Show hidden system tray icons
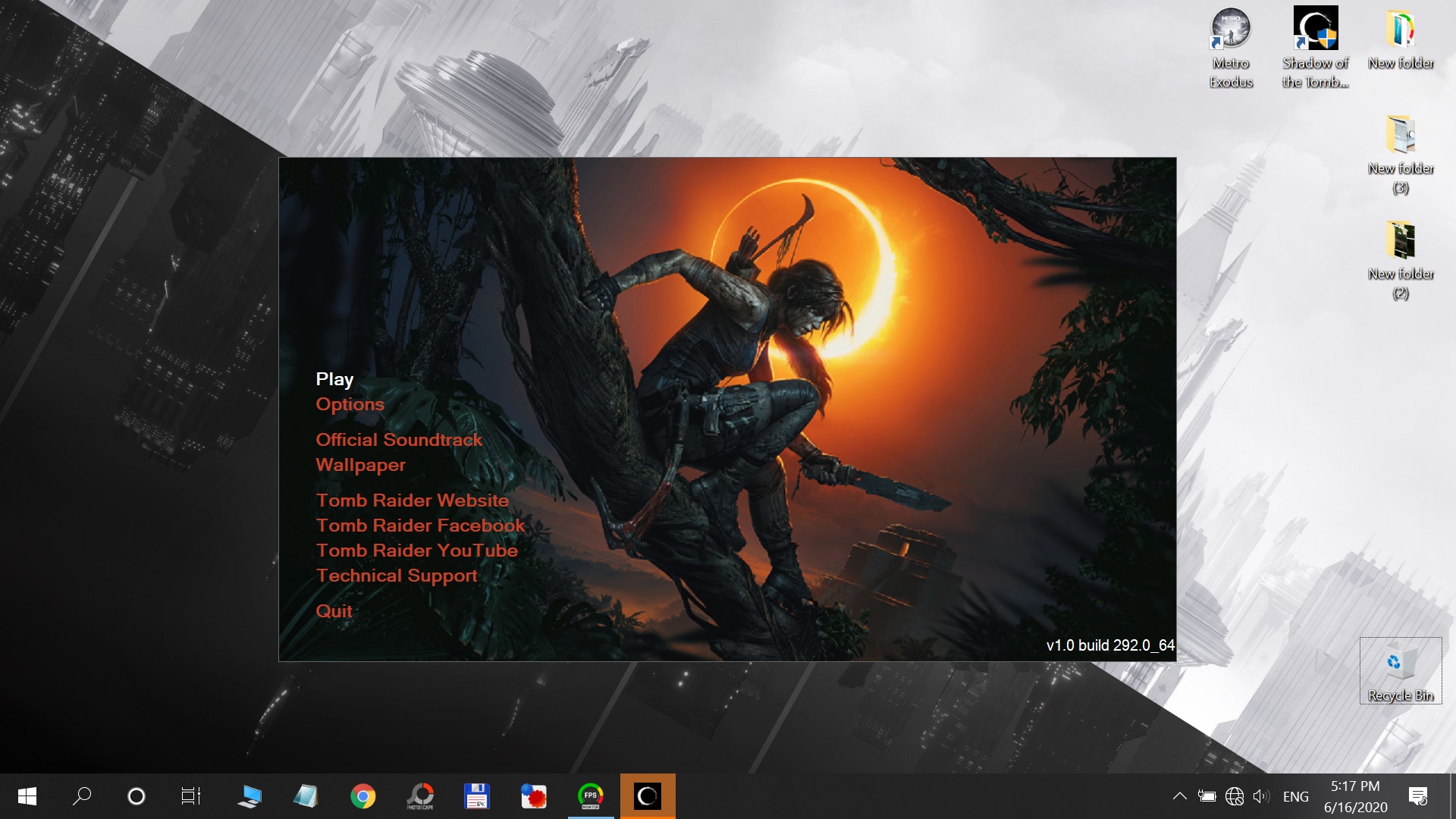 [x=1180, y=796]
